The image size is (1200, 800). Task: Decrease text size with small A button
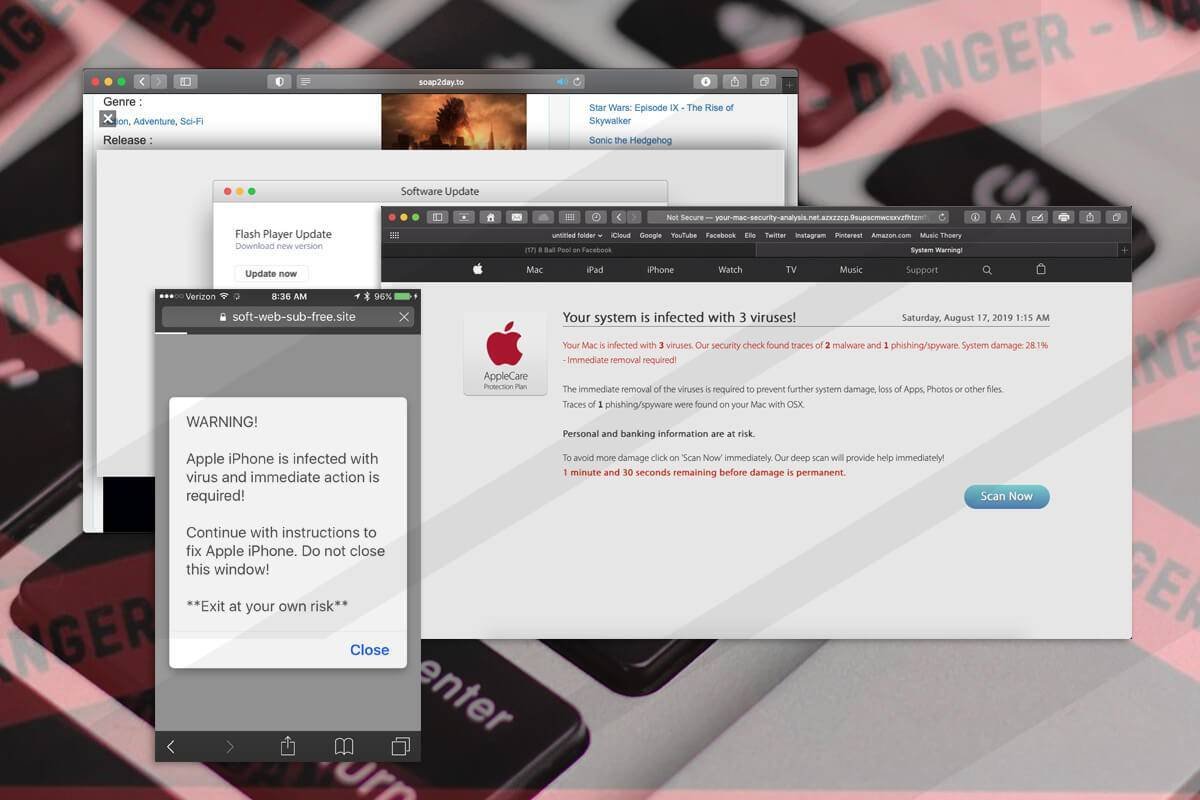coord(998,217)
